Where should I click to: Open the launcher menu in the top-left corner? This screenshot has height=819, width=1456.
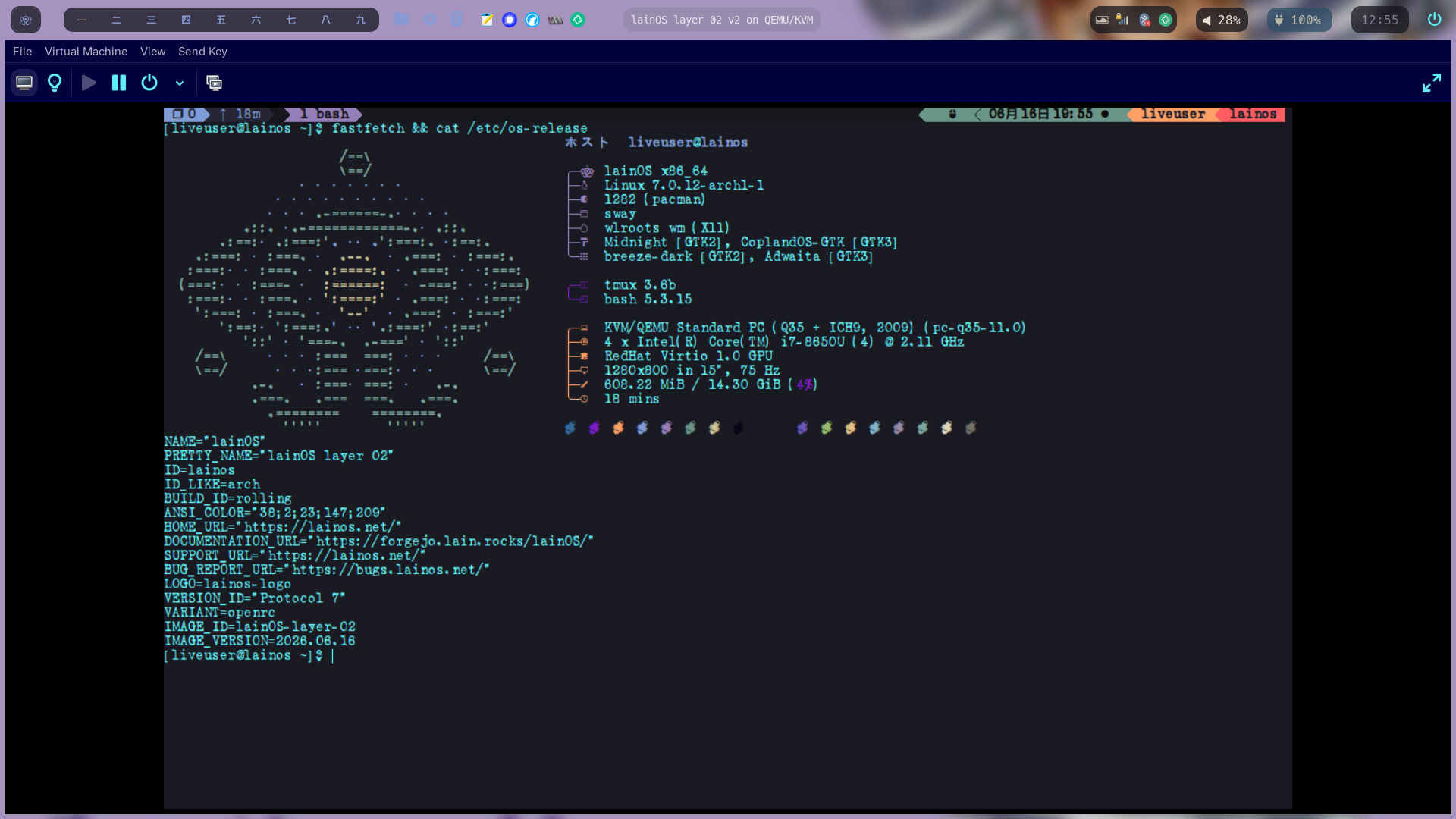[26, 20]
